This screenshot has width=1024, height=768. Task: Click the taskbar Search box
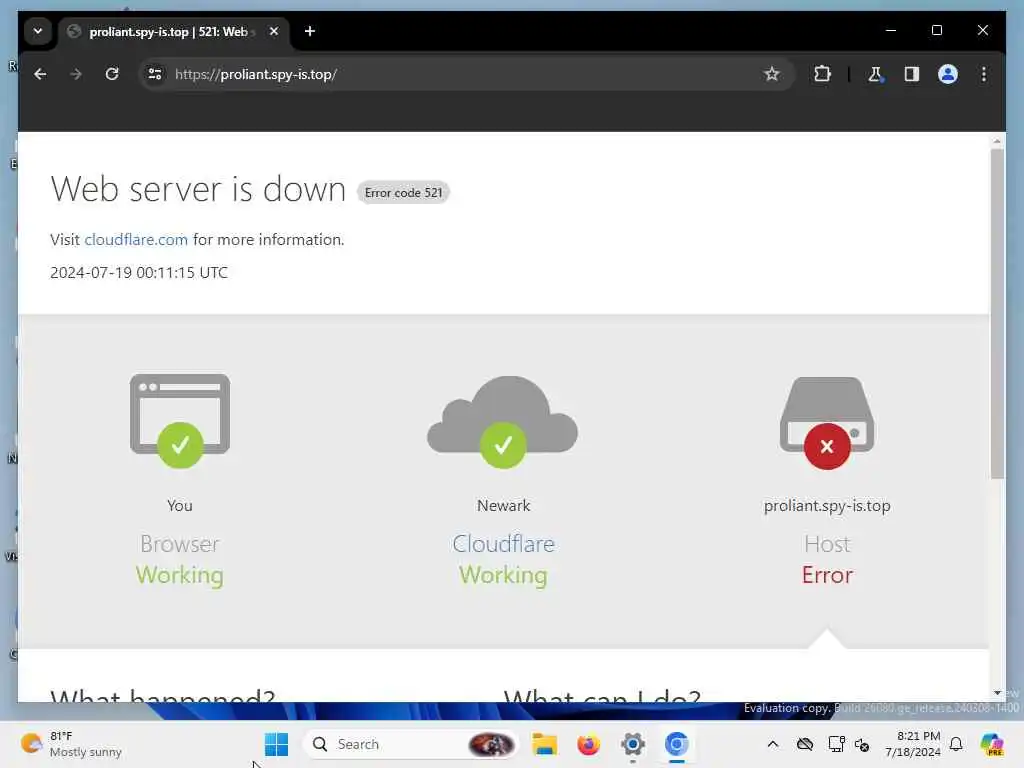click(x=410, y=744)
